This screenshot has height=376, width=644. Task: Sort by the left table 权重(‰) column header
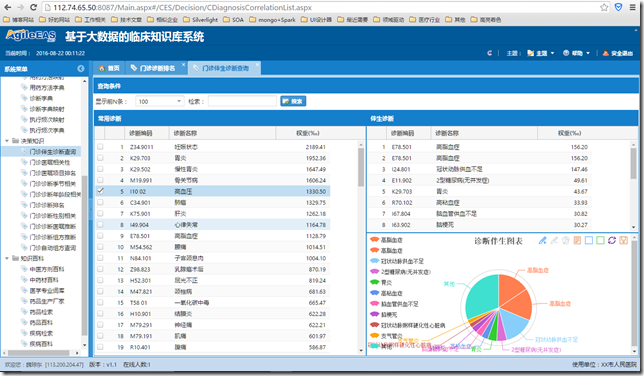pyautogui.click(x=308, y=133)
